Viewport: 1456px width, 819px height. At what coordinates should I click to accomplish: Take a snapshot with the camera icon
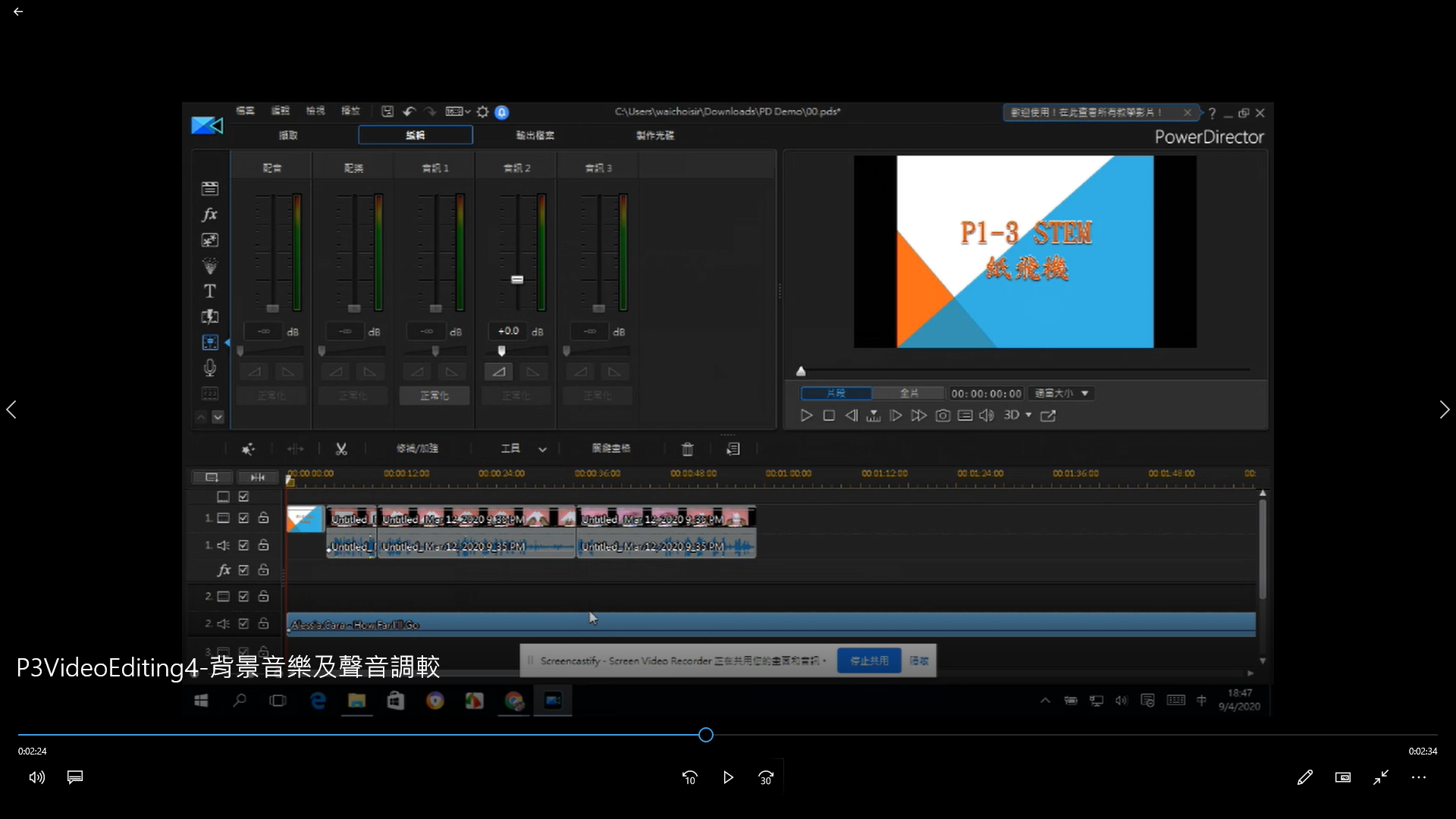[943, 416]
